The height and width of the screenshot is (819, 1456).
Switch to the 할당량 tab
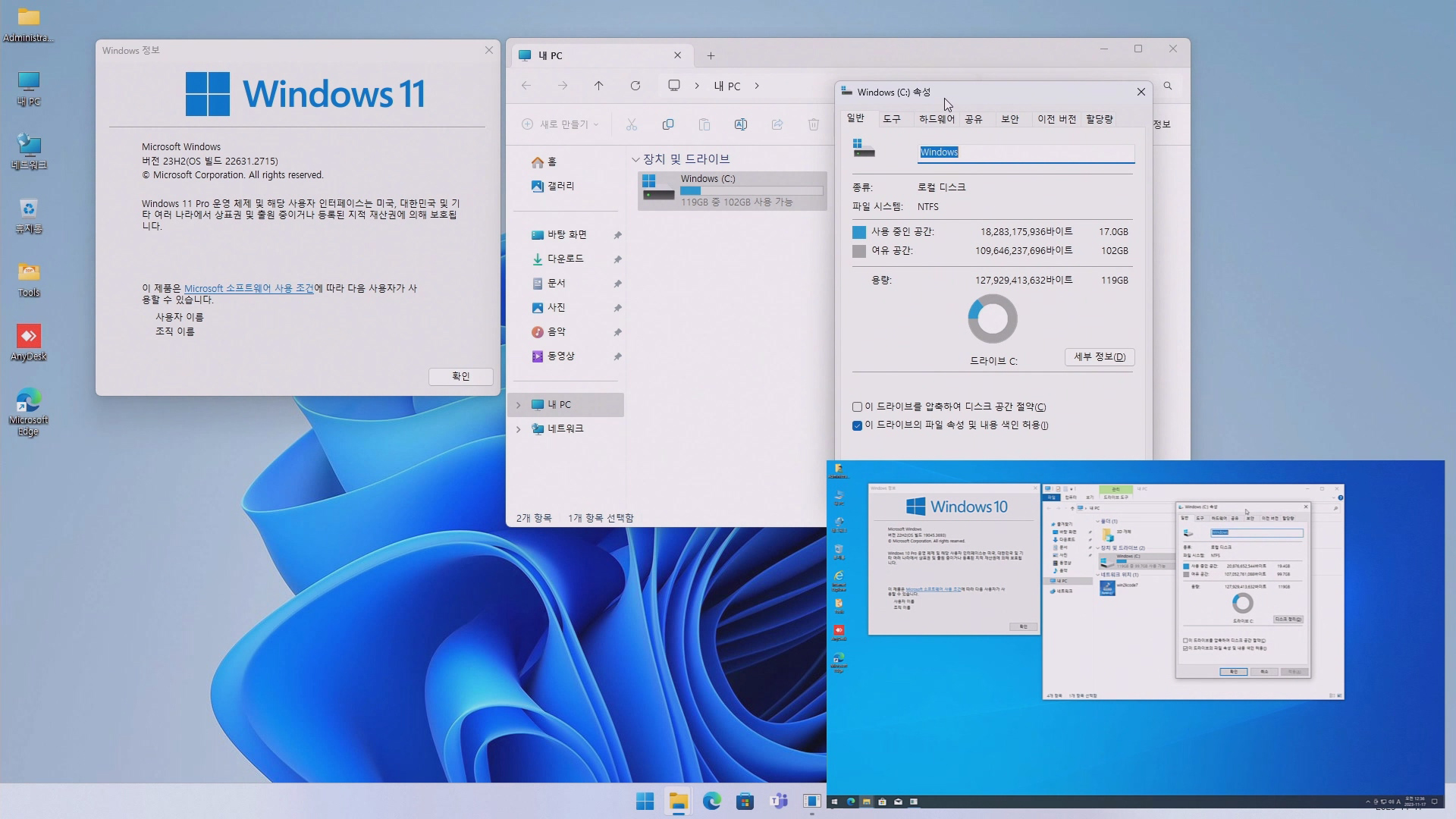[x=1100, y=119]
